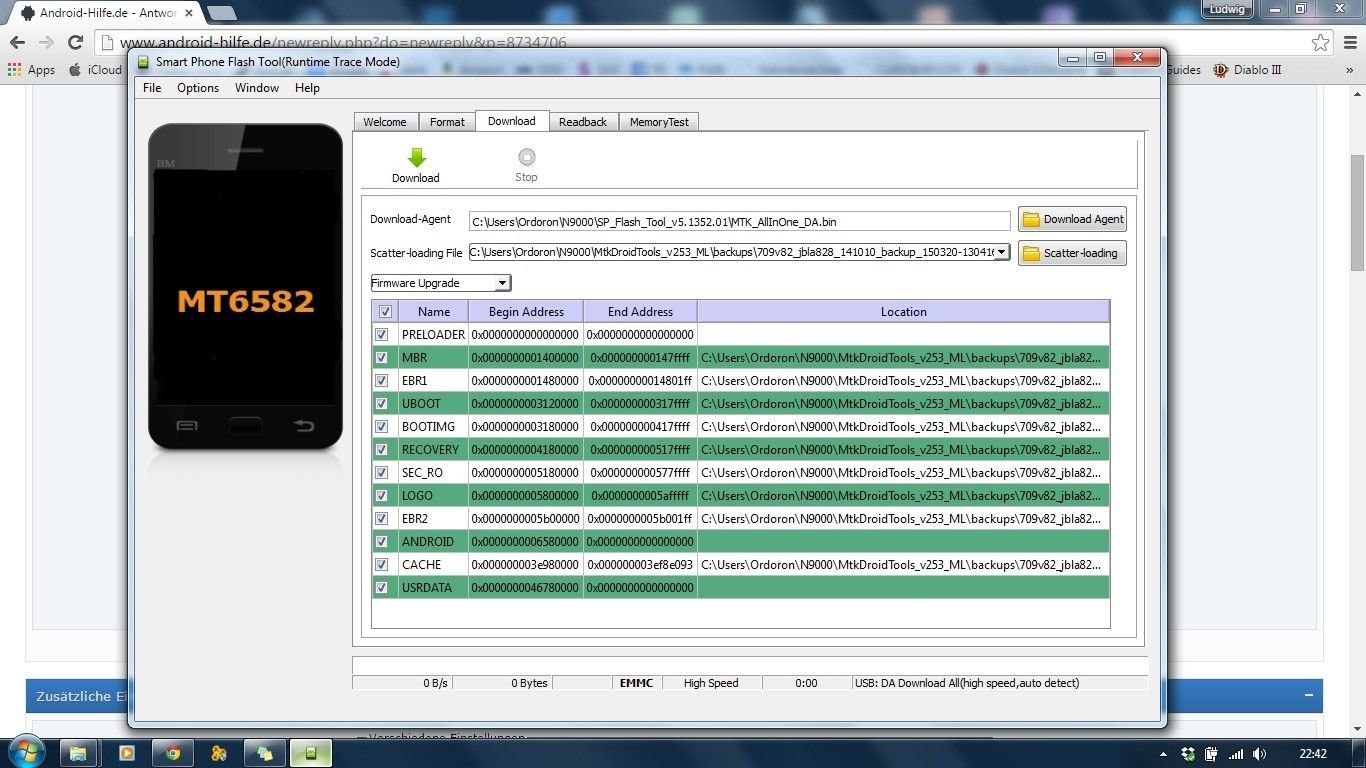Open the Diablo III bookmark in Chrome
Screen dimensions: 1366x768
click(1247, 70)
